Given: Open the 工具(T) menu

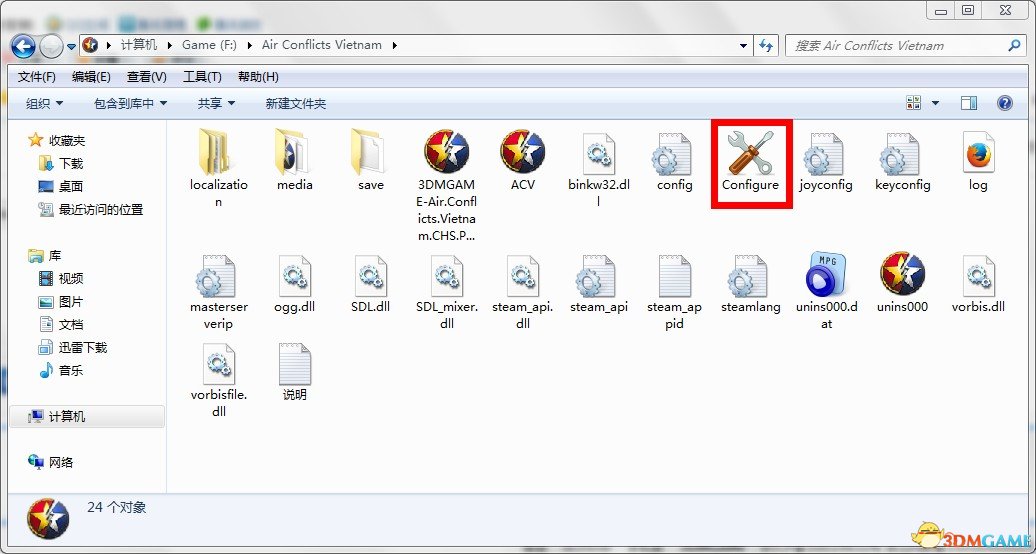Looking at the screenshot, I should click(202, 77).
